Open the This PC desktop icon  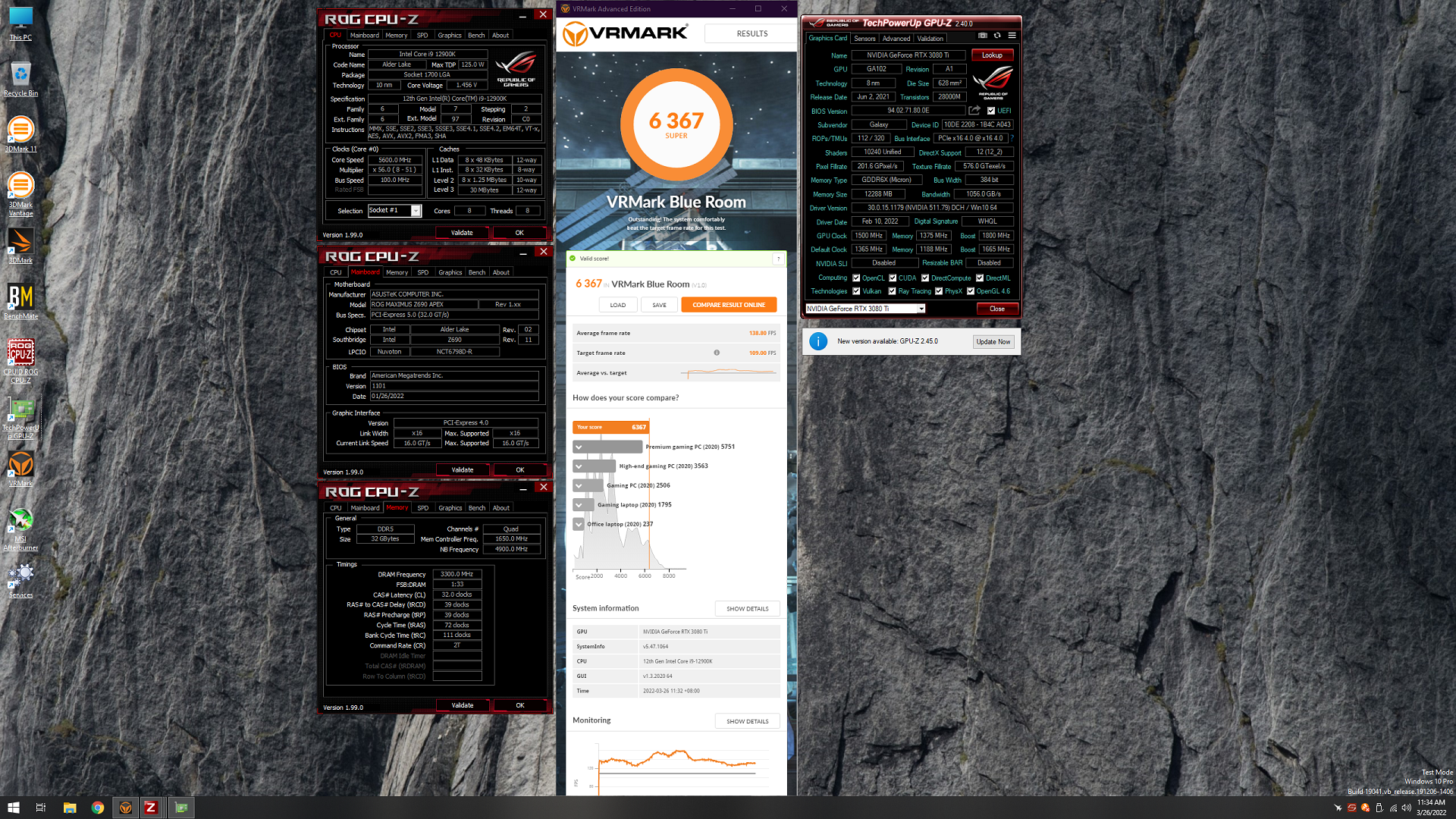click(x=20, y=23)
